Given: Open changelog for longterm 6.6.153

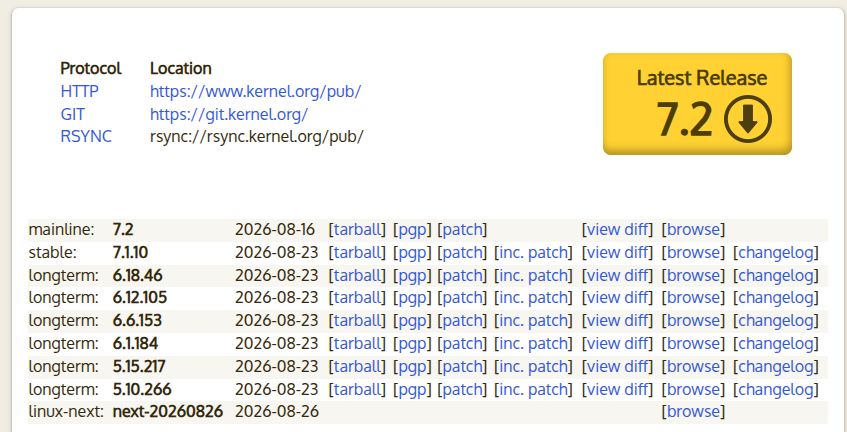Looking at the screenshot, I should point(776,320).
